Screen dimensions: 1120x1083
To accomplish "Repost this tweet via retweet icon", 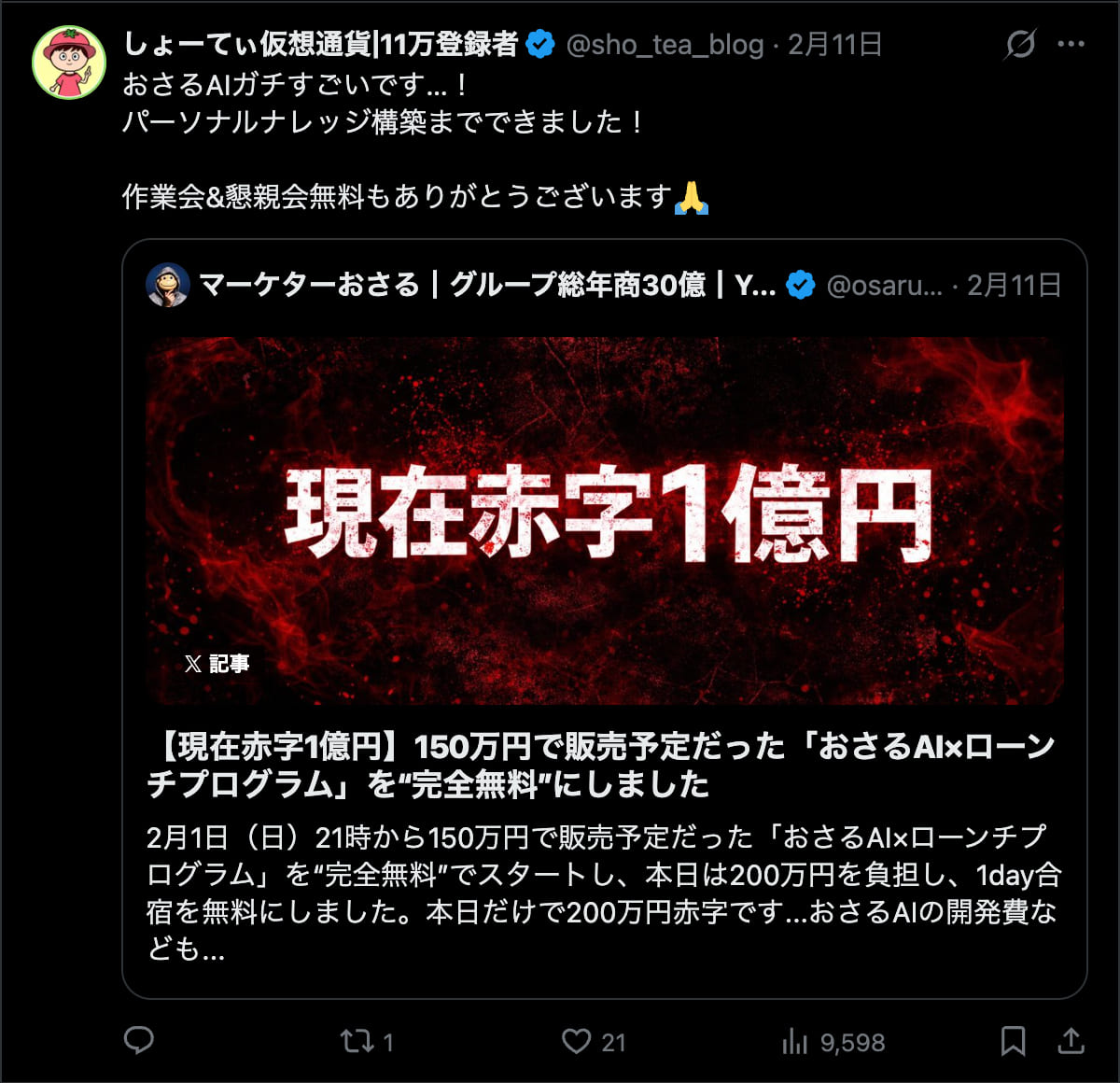I will tap(357, 1040).
